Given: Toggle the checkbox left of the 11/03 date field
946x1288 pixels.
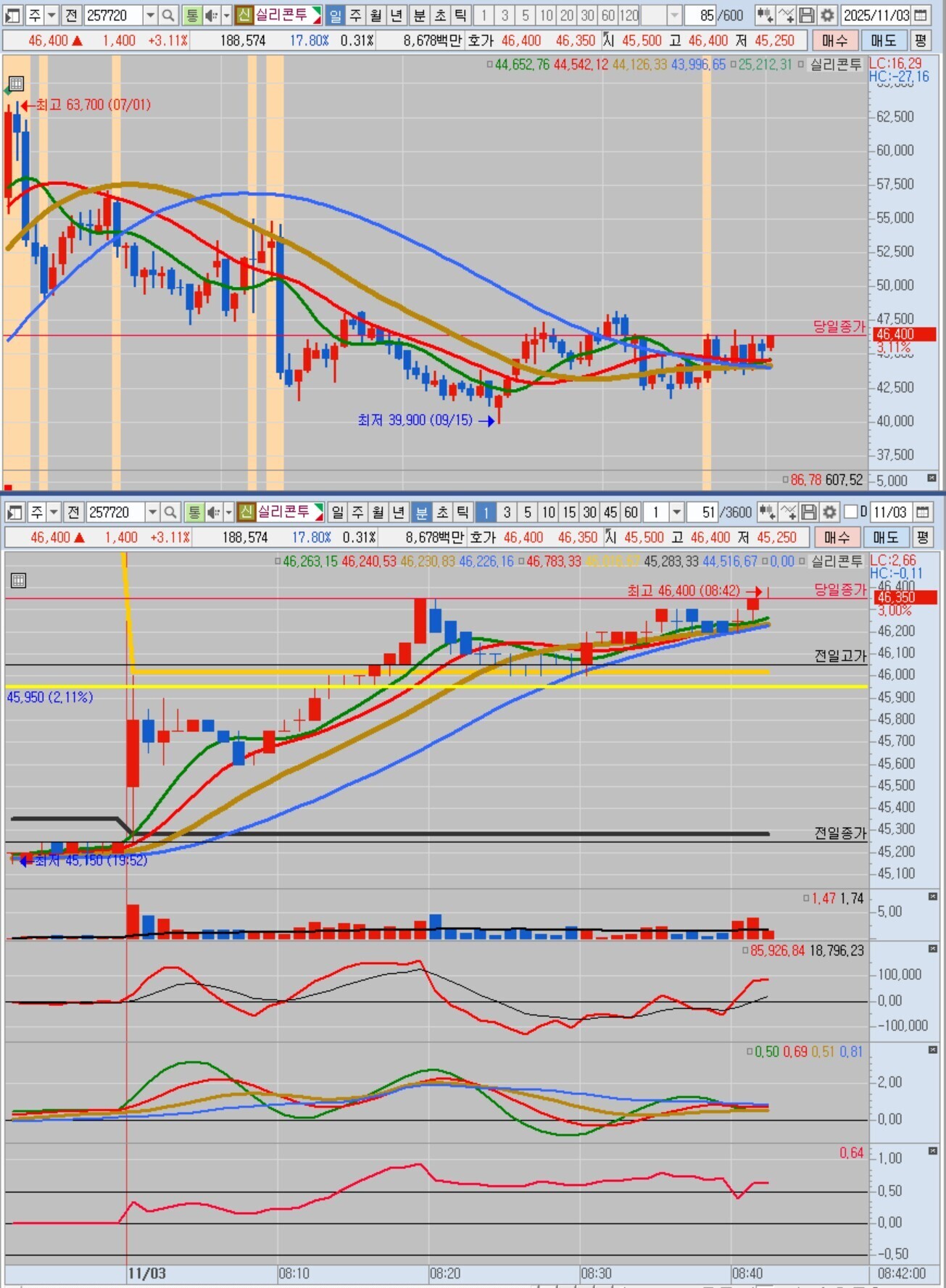Looking at the screenshot, I should click(851, 512).
